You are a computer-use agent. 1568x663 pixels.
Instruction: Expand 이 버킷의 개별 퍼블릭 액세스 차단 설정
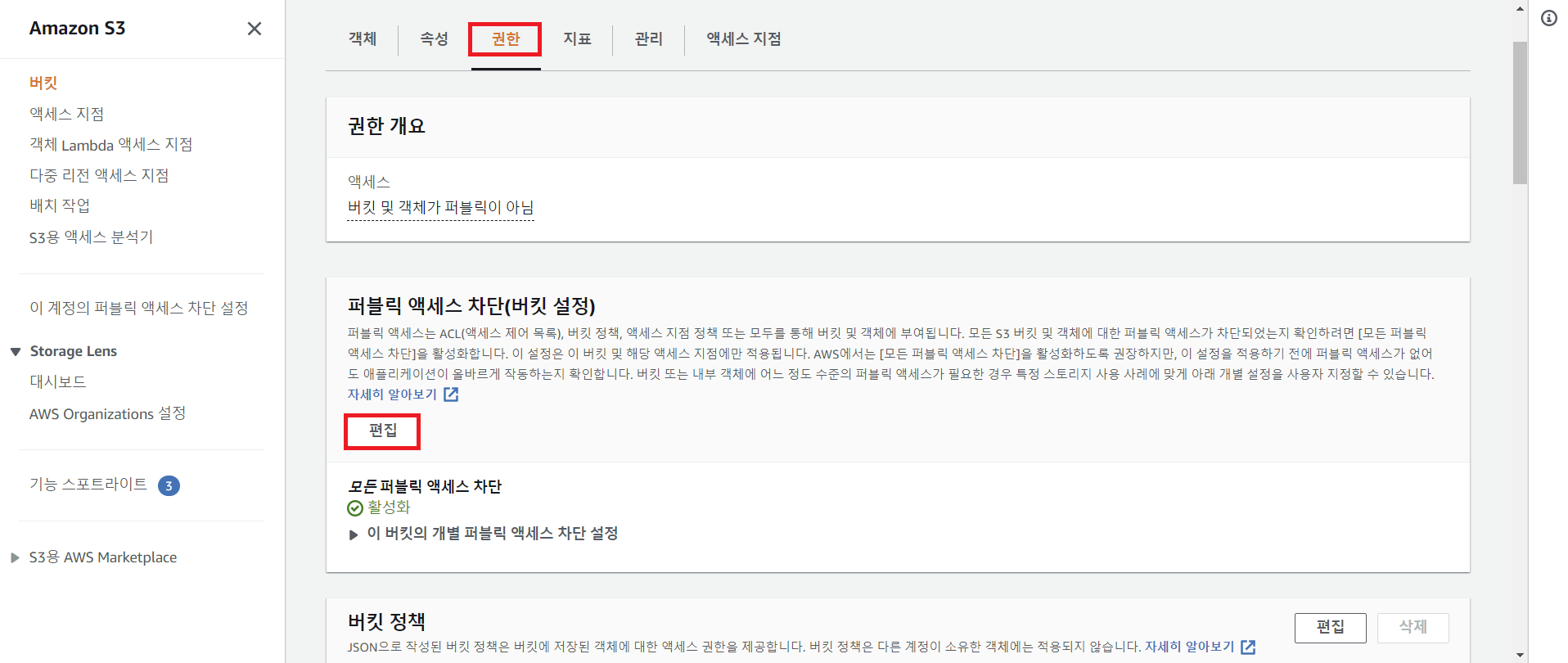(x=354, y=534)
